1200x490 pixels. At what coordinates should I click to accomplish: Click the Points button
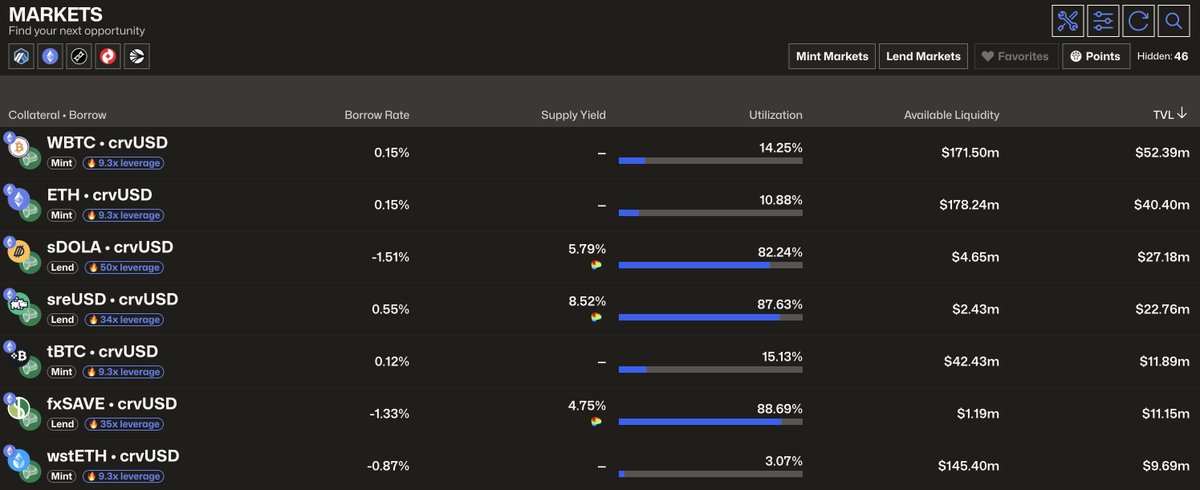[x=1095, y=56]
